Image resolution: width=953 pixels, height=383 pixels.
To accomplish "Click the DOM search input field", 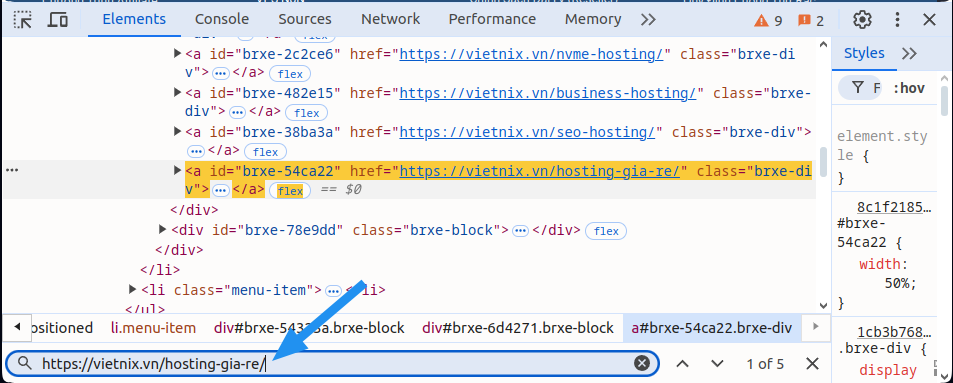I will (x=334, y=364).
